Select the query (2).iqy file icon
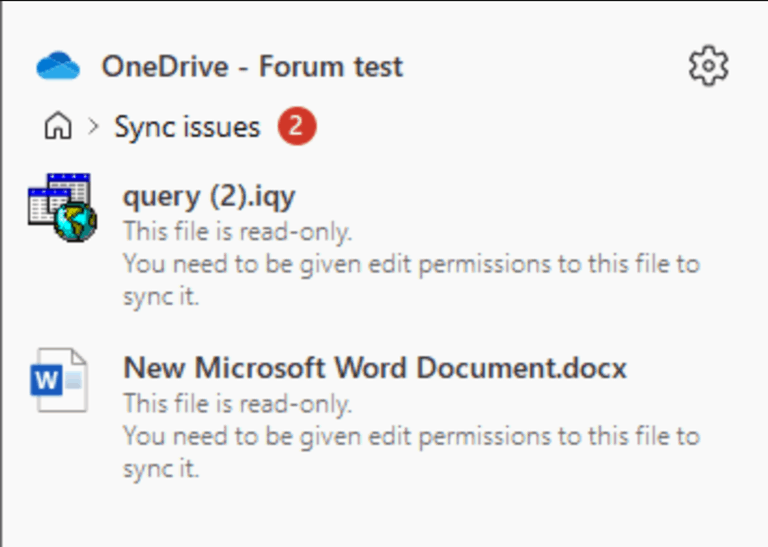The height and width of the screenshot is (547, 768). pyautogui.click(x=61, y=207)
